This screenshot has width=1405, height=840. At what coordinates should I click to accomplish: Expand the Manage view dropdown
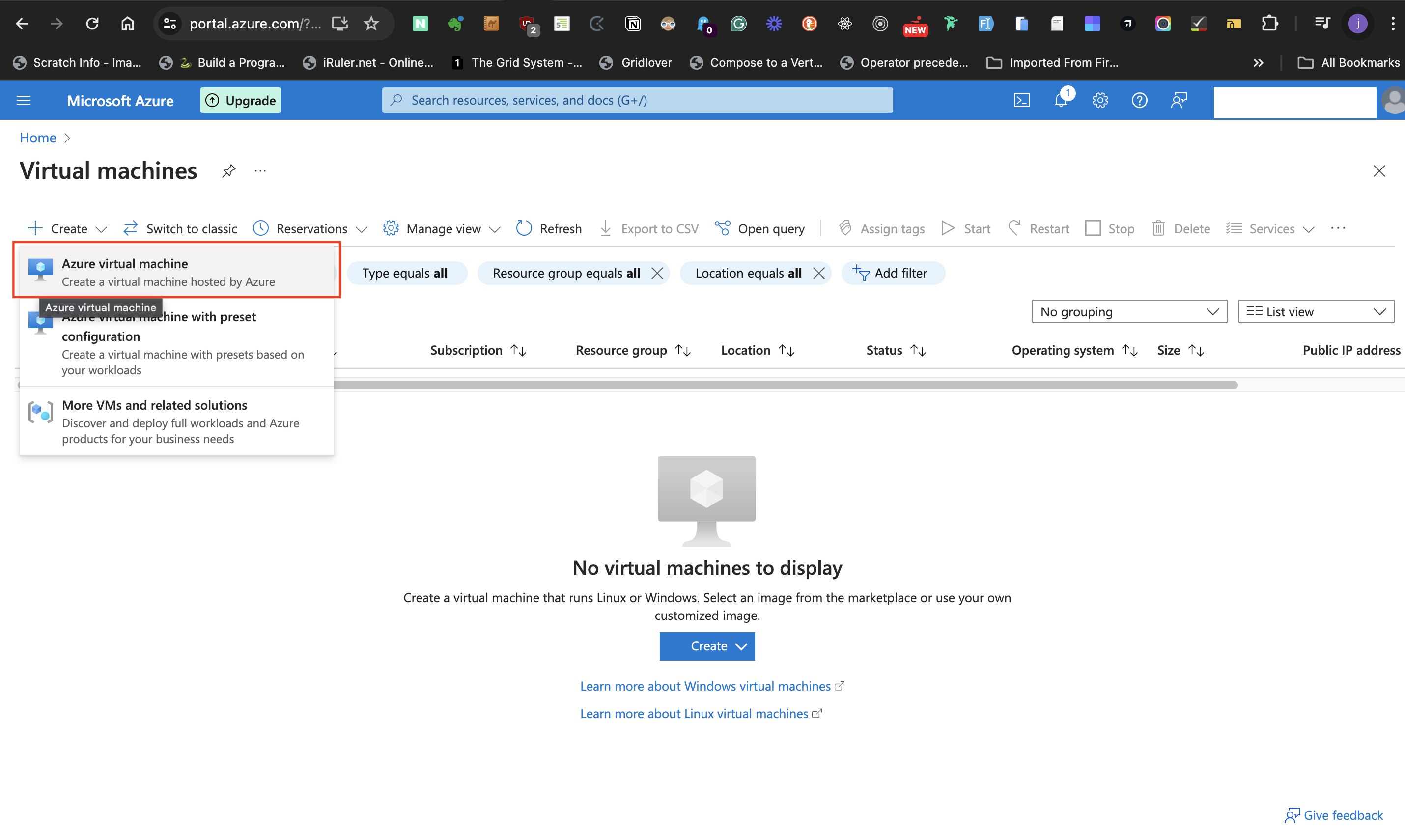[442, 228]
